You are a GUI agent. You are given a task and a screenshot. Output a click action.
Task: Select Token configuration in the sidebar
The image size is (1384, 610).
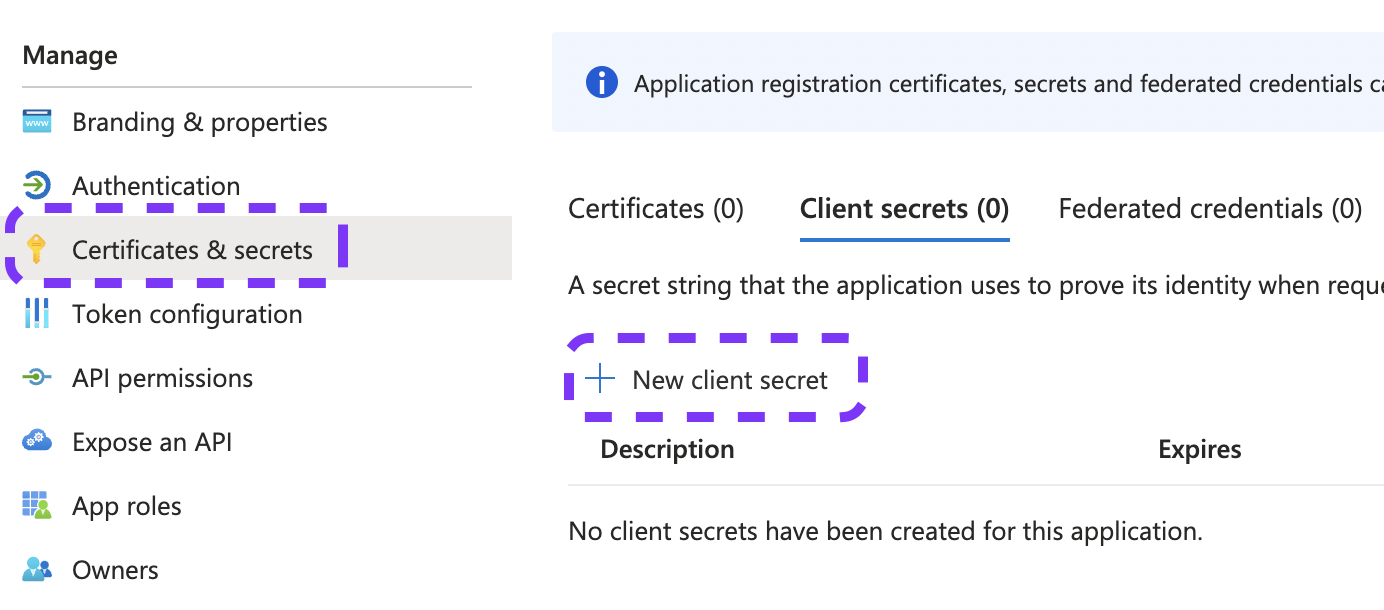187,313
